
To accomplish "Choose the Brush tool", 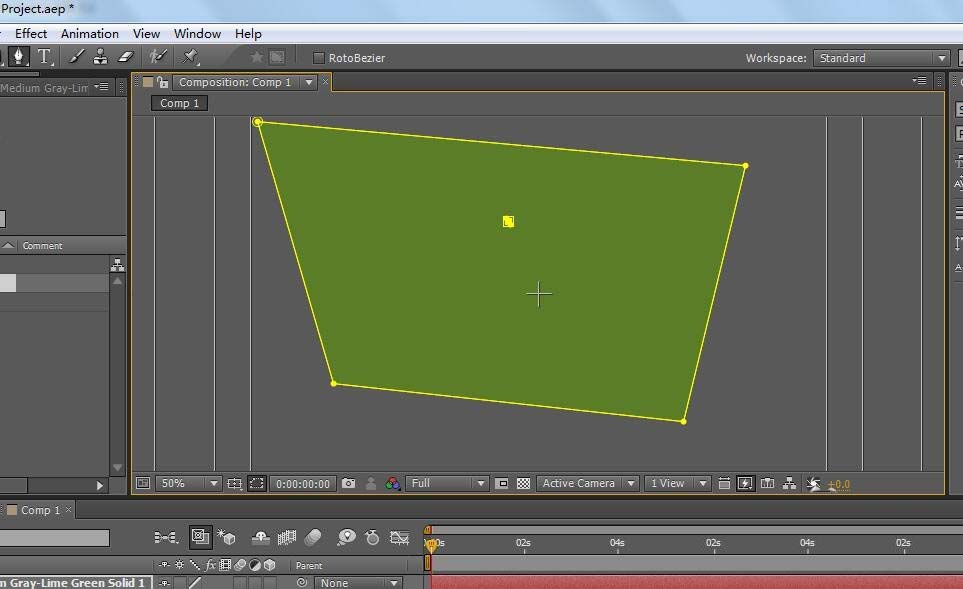I will pos(77,57).
